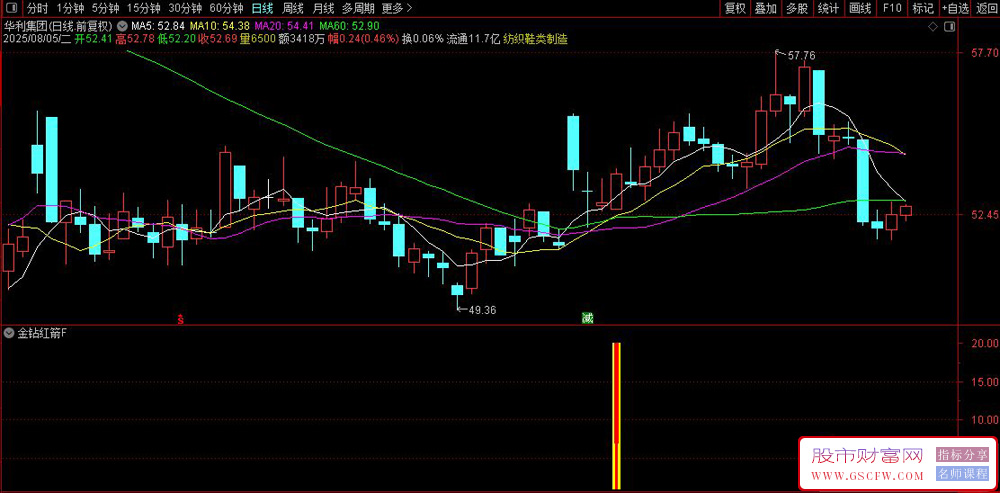Click the 幅0.24(0.46%) change text
Screen dimensions: 1000x493
(363, 39)
